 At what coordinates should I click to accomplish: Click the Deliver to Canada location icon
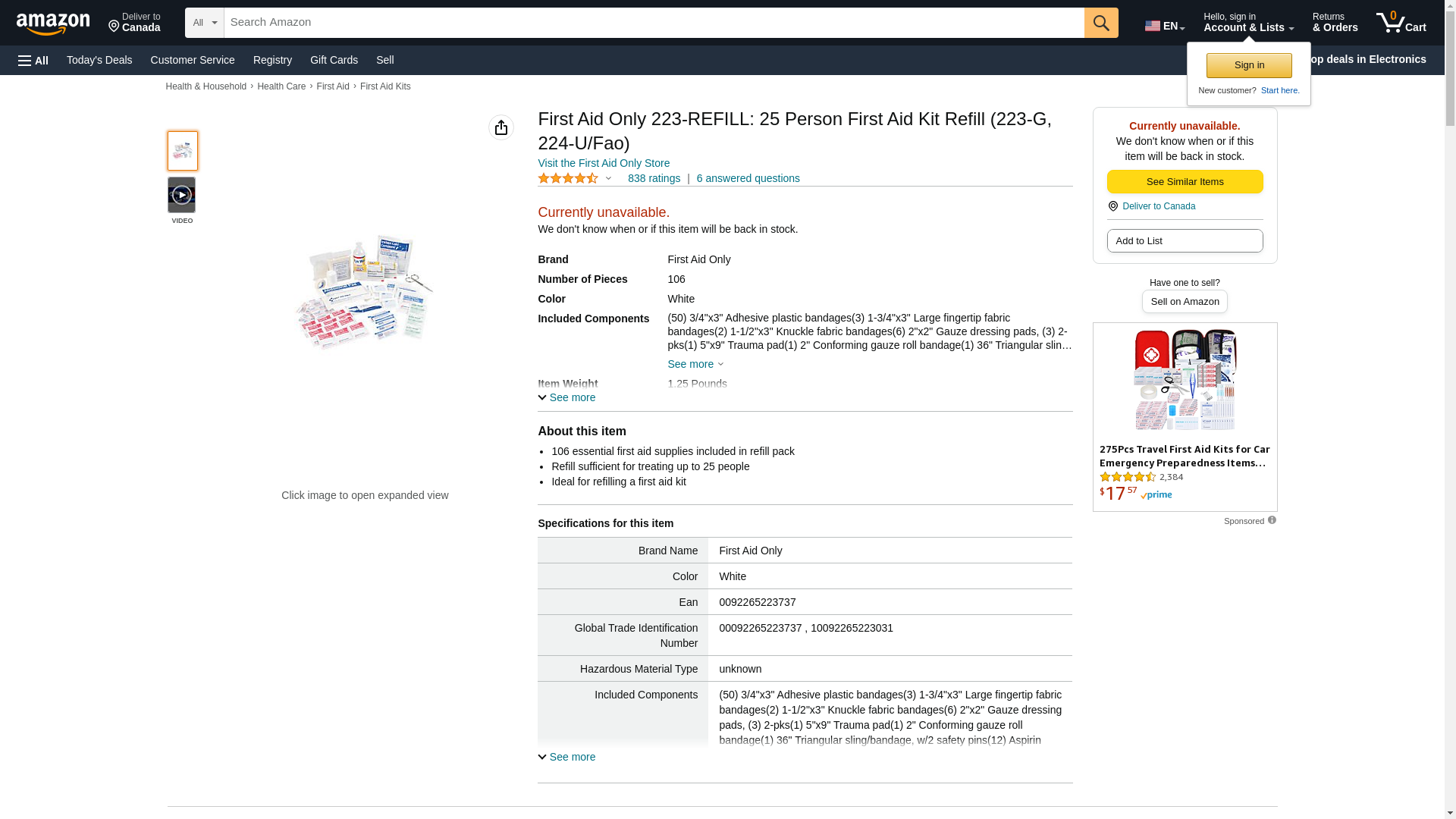tap(1113, 206)
